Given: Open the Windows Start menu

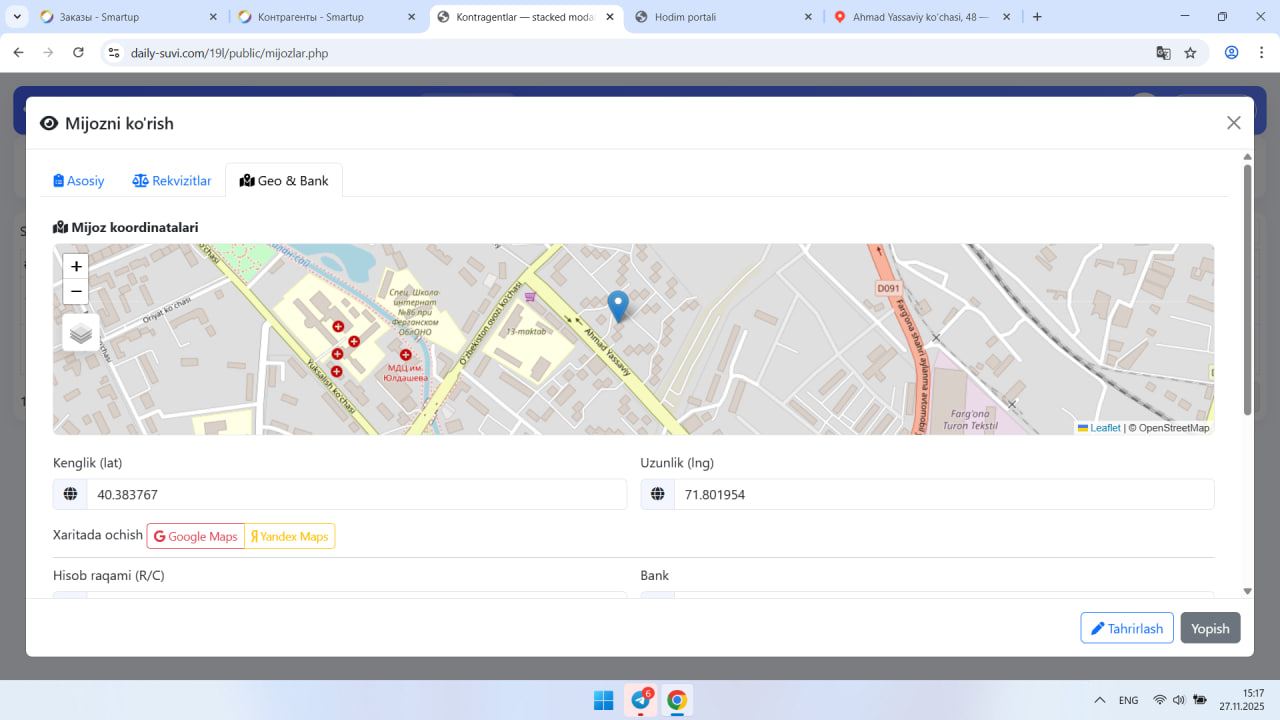Looking at the screenshot, I should coord(603,700).
